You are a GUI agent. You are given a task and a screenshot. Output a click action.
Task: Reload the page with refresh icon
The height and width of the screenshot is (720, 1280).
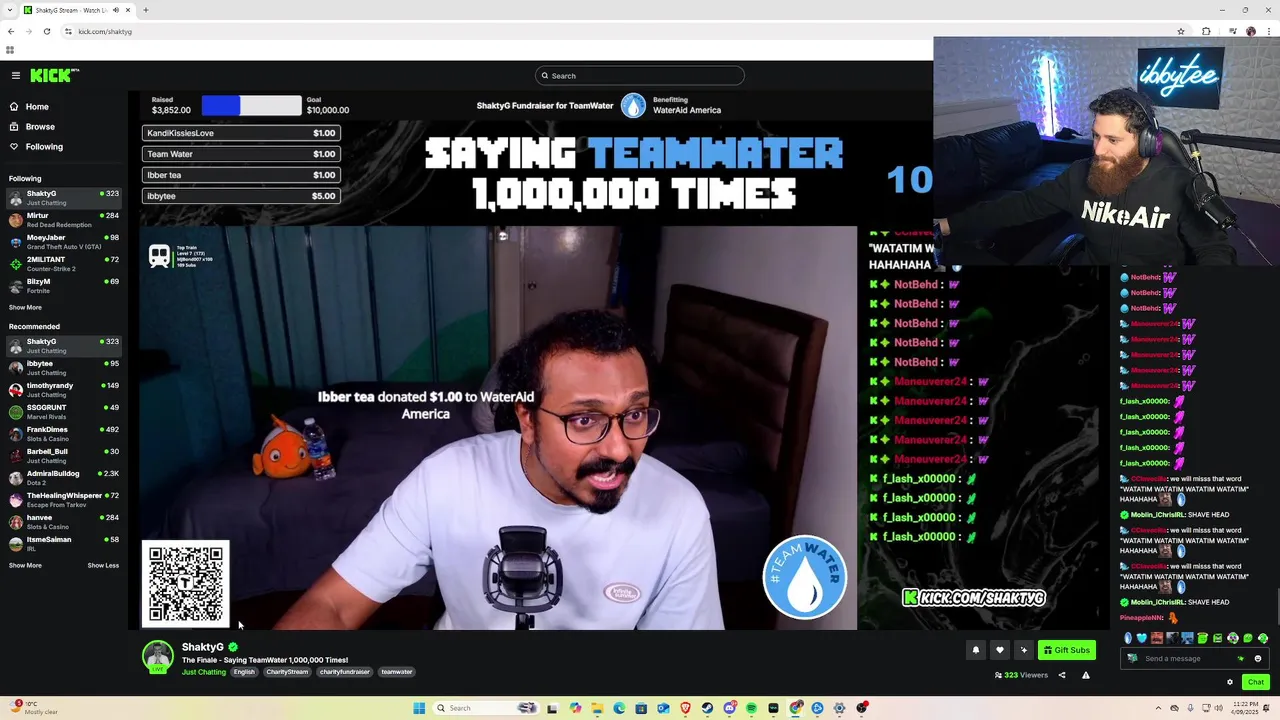click(x=47, y=31)
